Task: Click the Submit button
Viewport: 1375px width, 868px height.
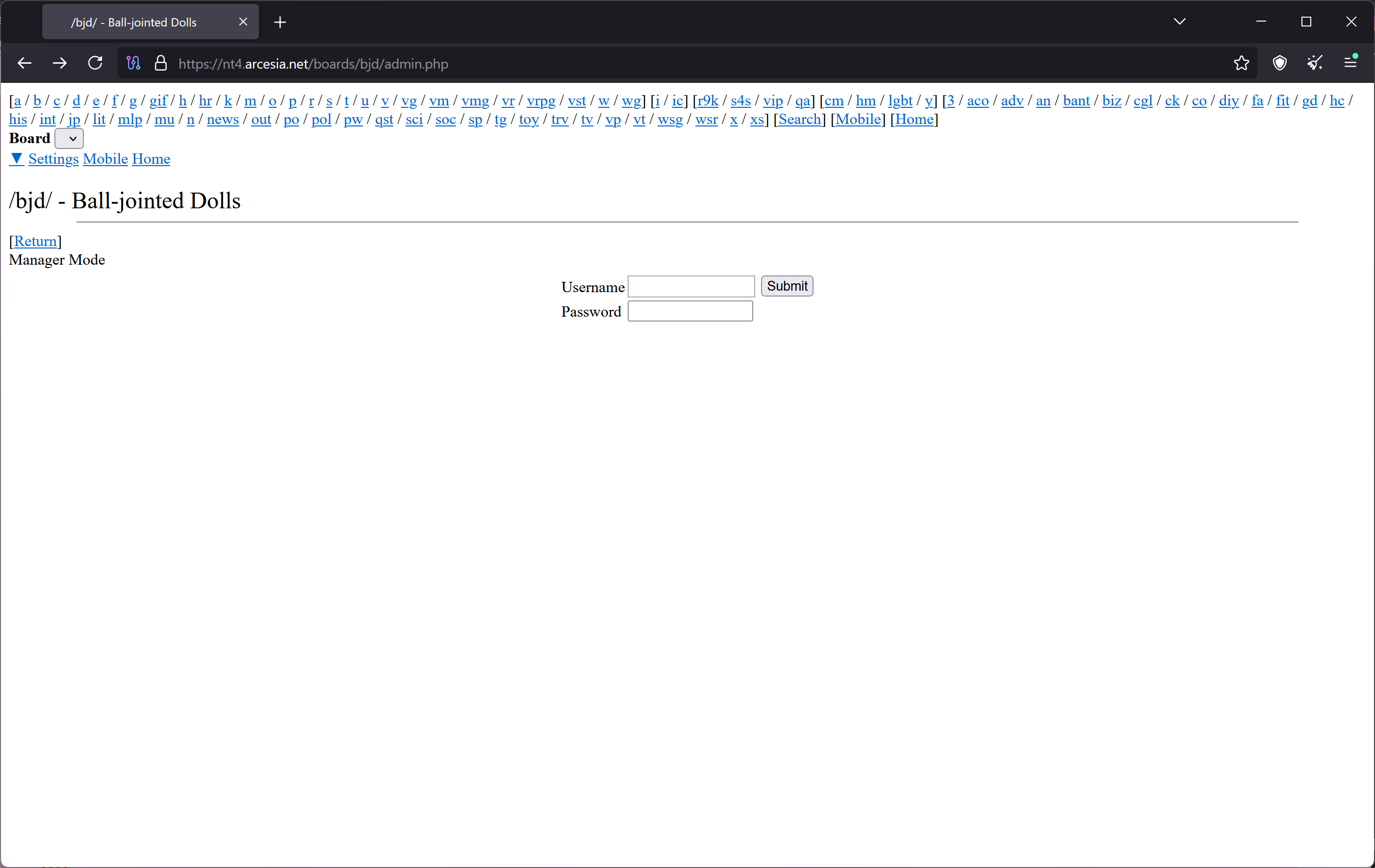Action: (786, 286)
